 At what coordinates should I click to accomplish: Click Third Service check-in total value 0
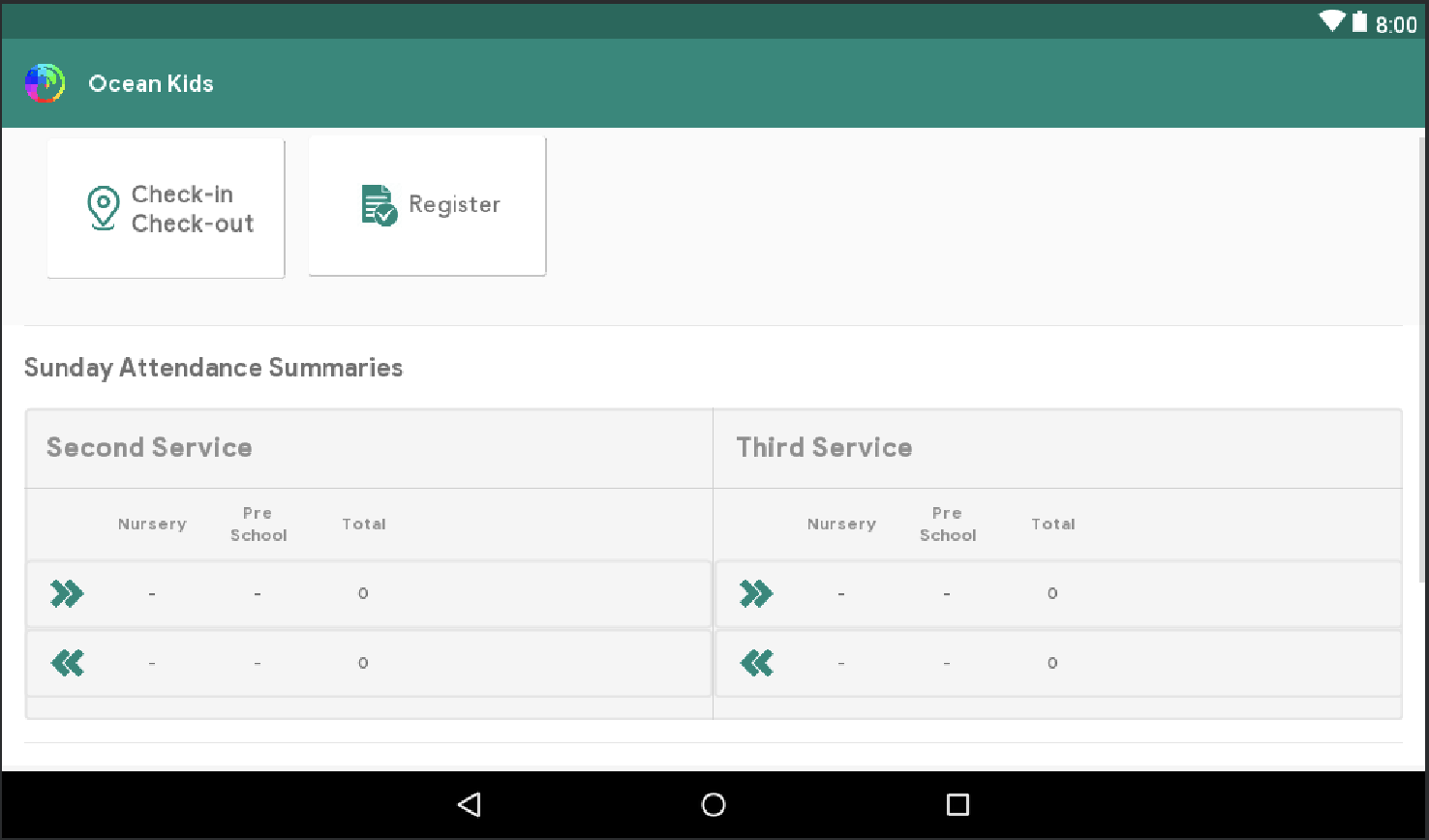point(1052,593)
